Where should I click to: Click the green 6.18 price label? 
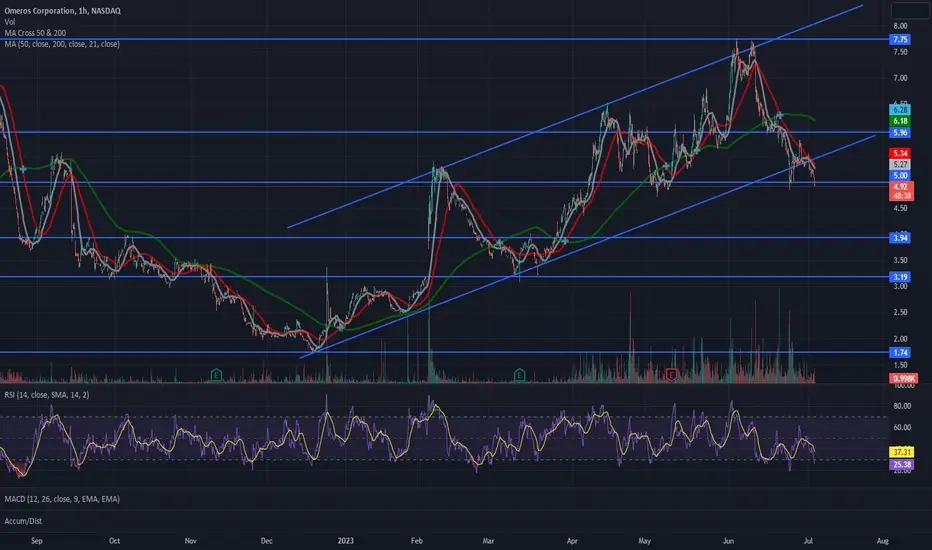coord(900,121)
